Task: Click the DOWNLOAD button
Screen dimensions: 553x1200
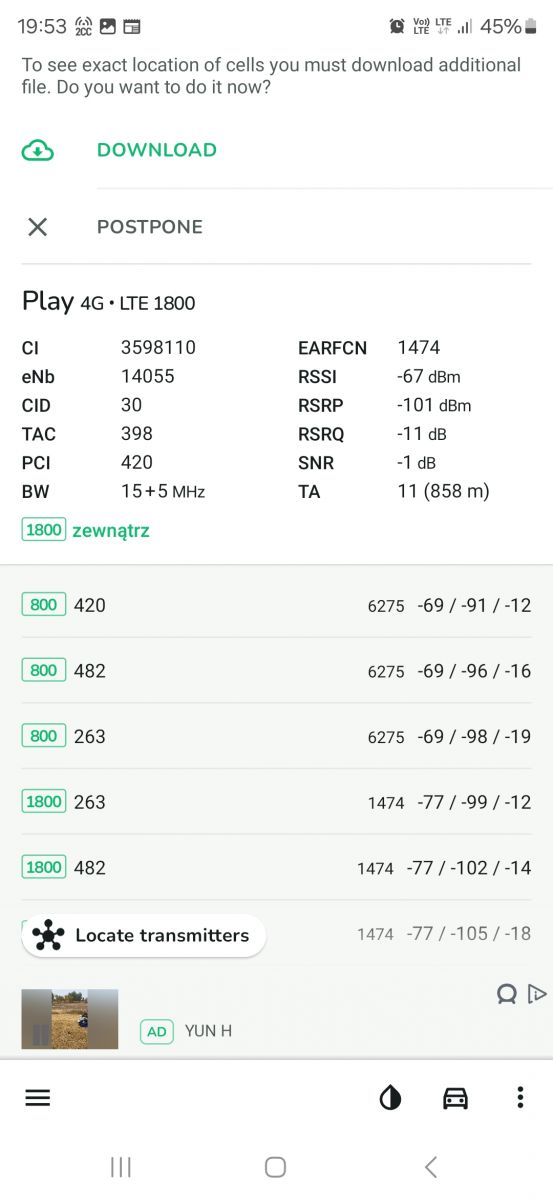Action: point(157,150)
